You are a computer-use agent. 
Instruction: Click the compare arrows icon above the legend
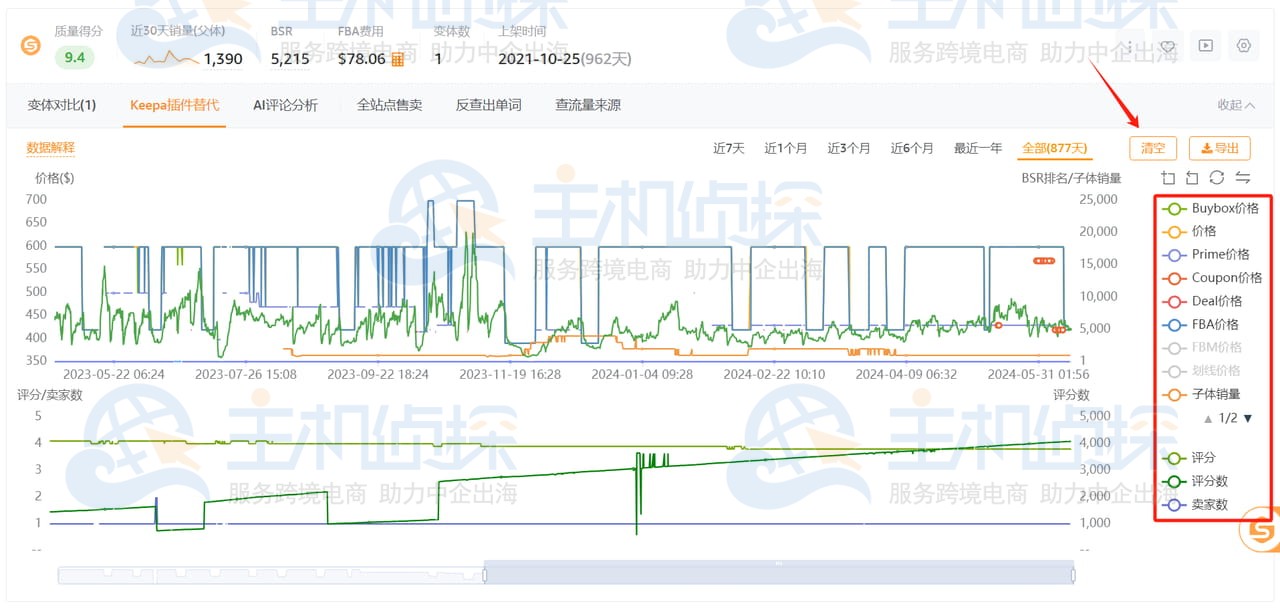pyautogui.click(x=1245, y=177)
